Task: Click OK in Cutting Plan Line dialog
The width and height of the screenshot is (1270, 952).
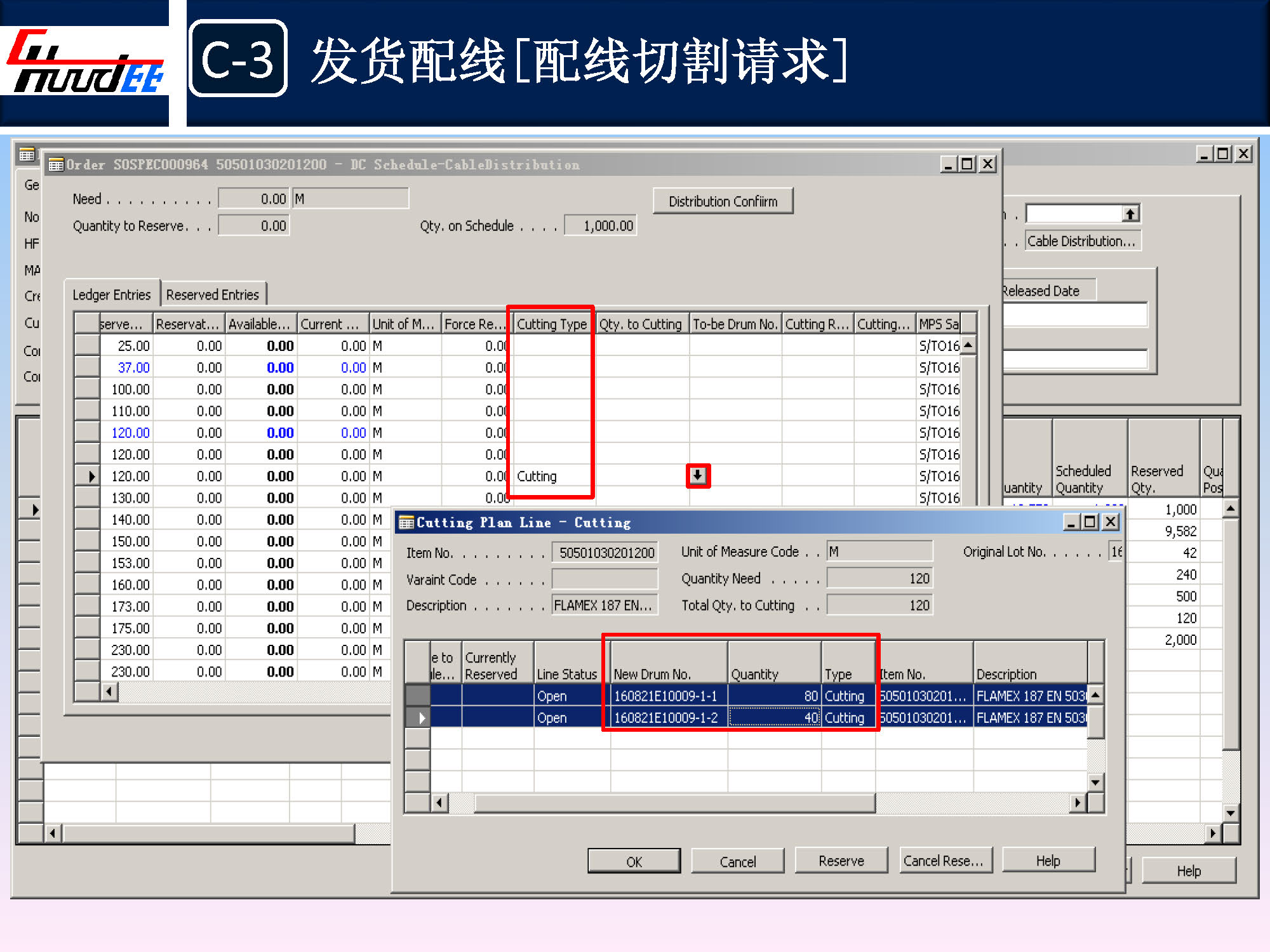Action: click(x=634, y=861)
